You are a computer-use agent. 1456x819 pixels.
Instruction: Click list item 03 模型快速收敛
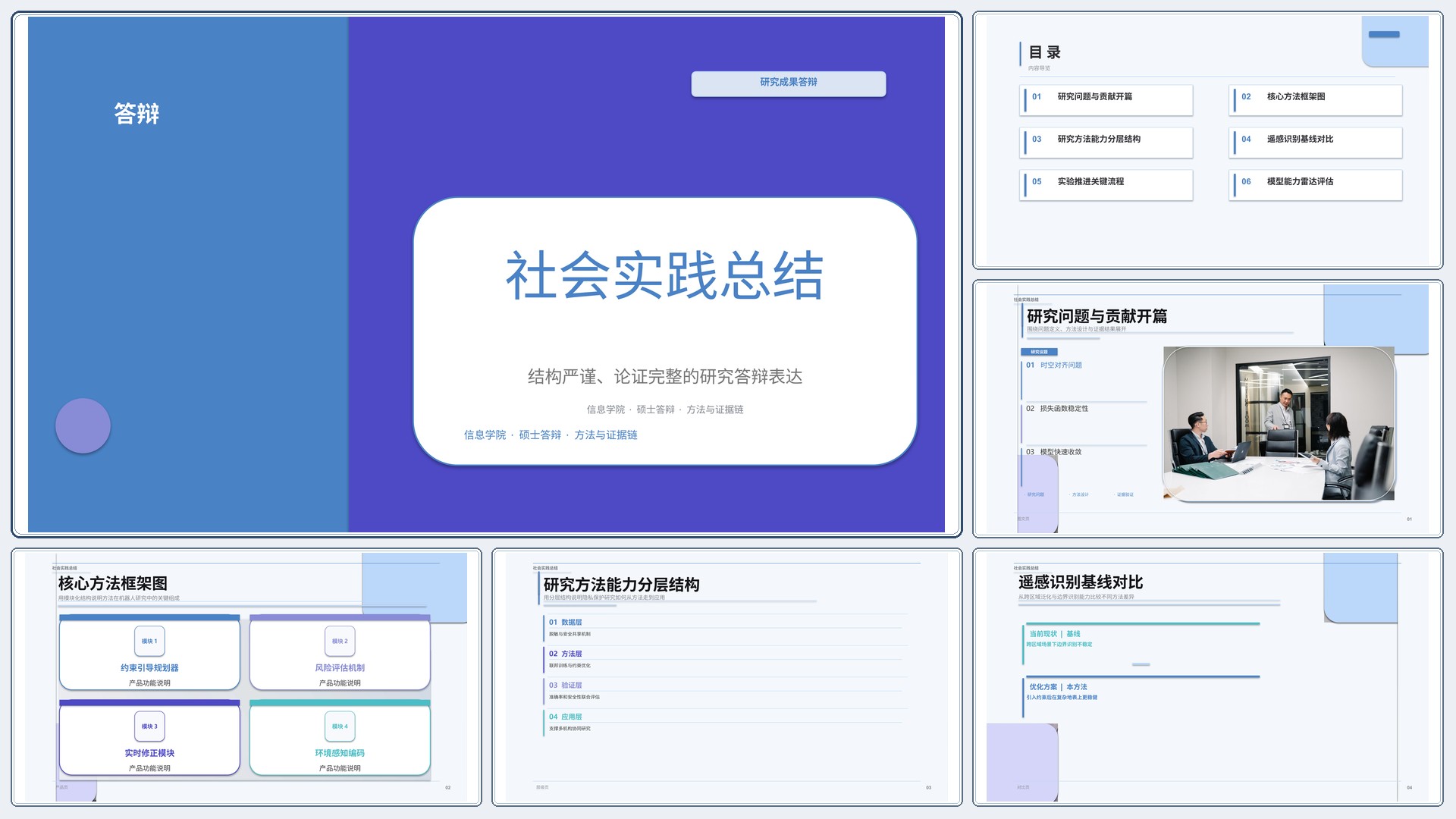(x=1054, y=452)
